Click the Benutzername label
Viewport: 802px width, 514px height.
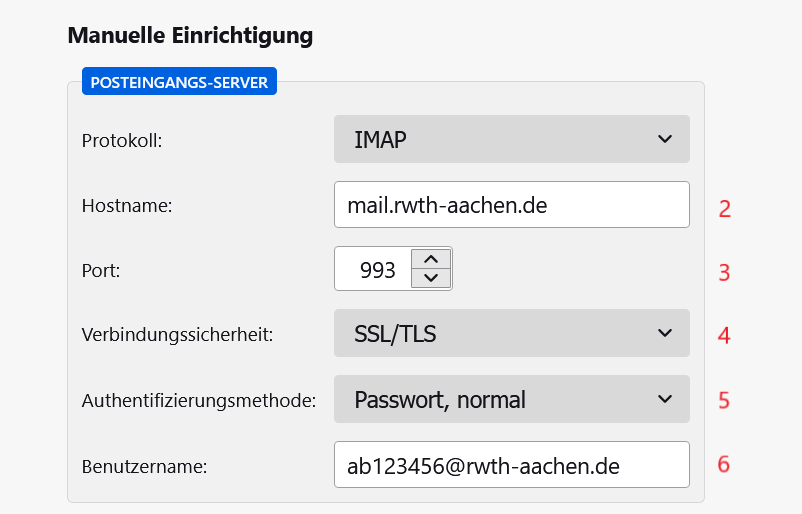tap(144, 466)
